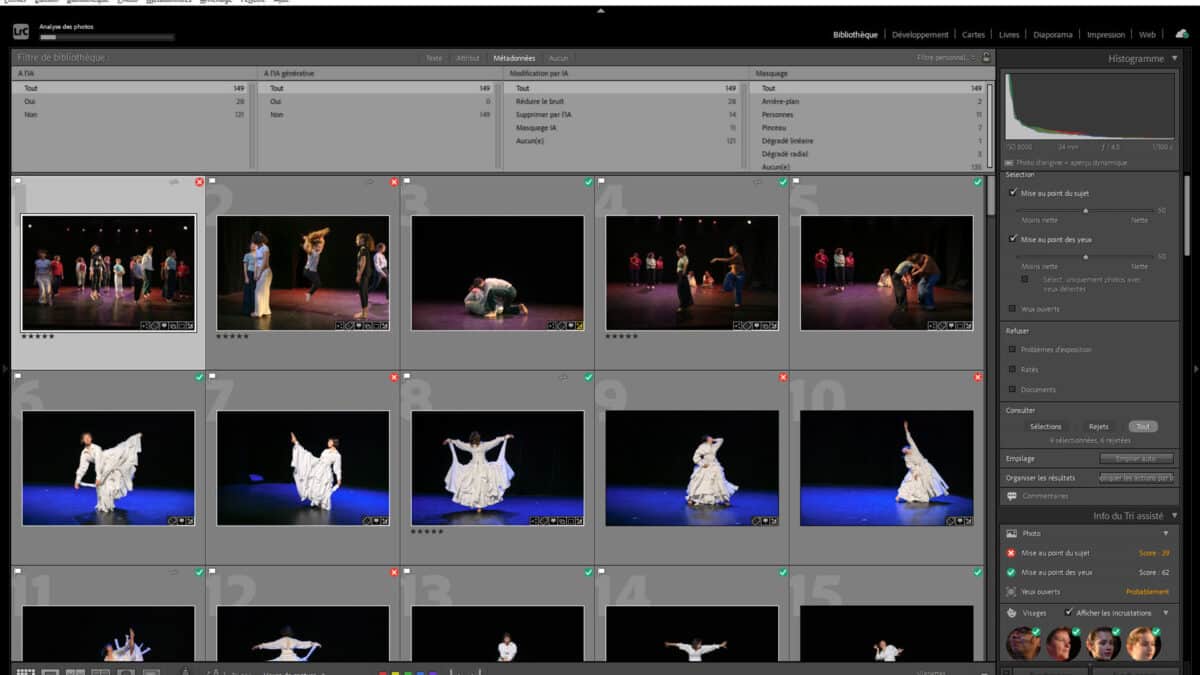Collapse the Histogramme panel
The height and width of the screenshot is (675, 1200).
pyautogui.click(x=1174, y=59)
